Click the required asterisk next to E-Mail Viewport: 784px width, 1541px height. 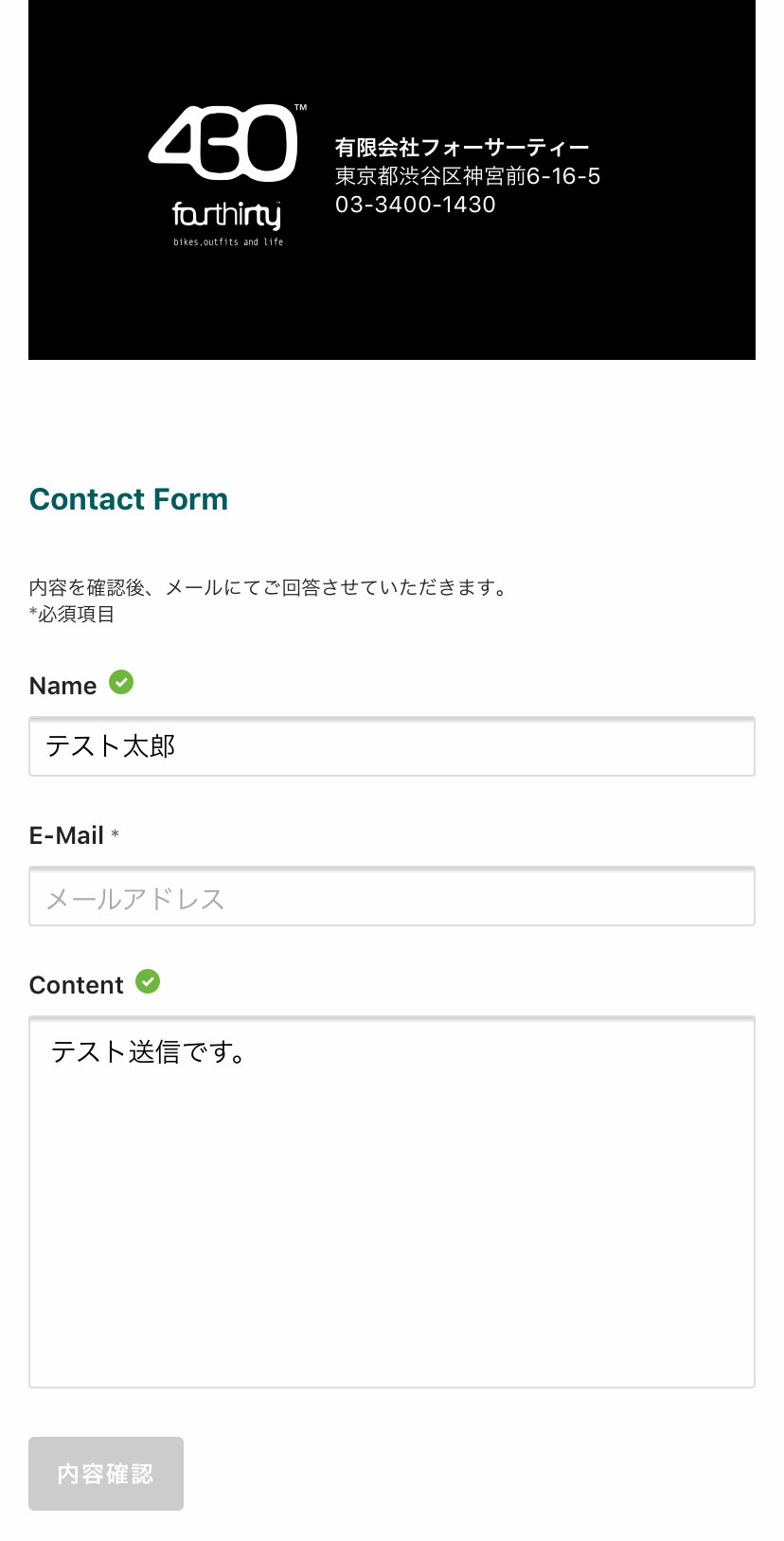116,834
